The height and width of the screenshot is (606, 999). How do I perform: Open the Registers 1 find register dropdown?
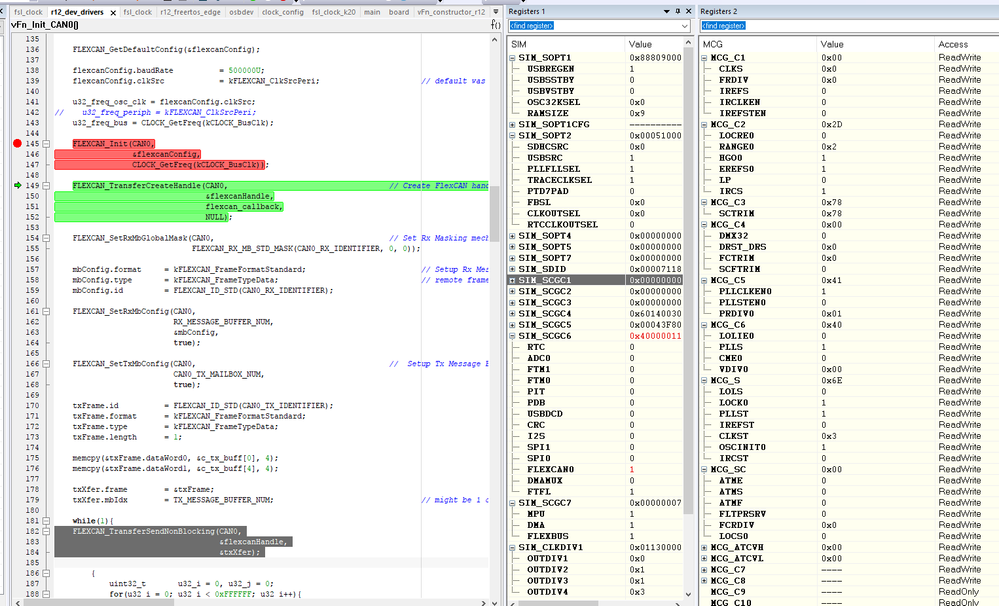tap(684, 25)
